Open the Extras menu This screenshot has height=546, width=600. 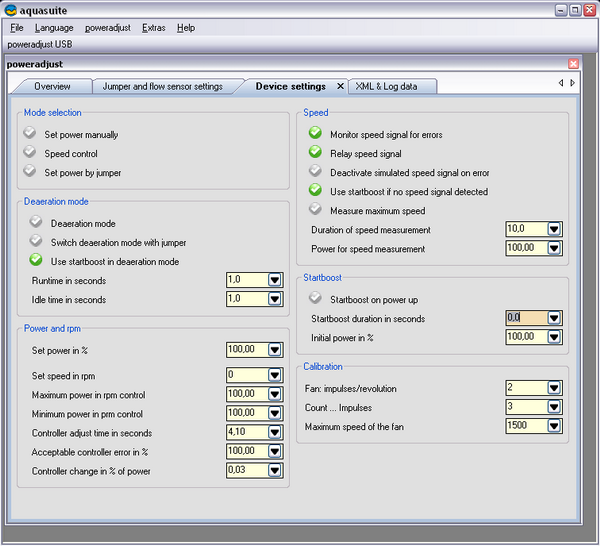click(153, 28)
